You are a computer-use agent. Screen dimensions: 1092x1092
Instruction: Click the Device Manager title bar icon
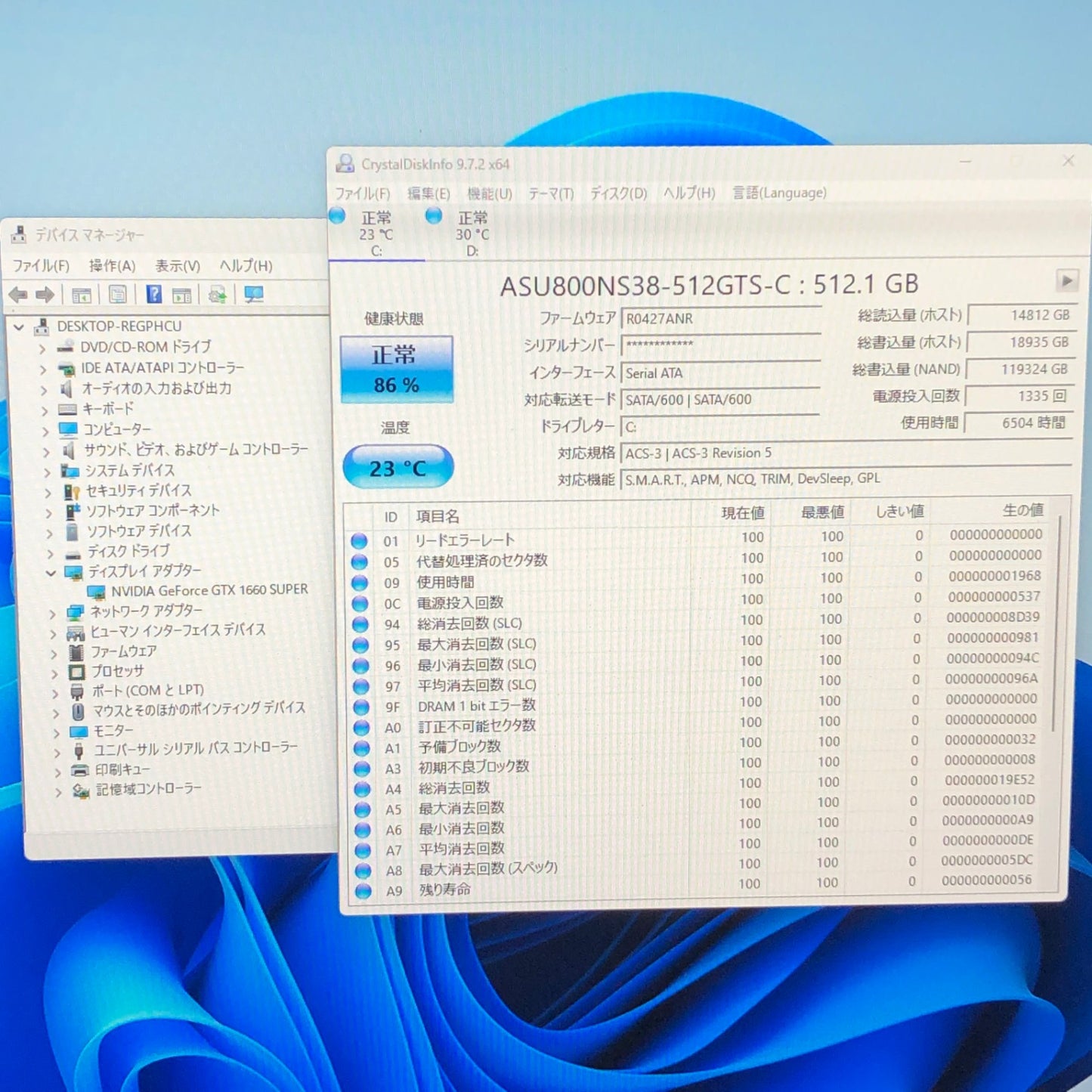point(19,235)
